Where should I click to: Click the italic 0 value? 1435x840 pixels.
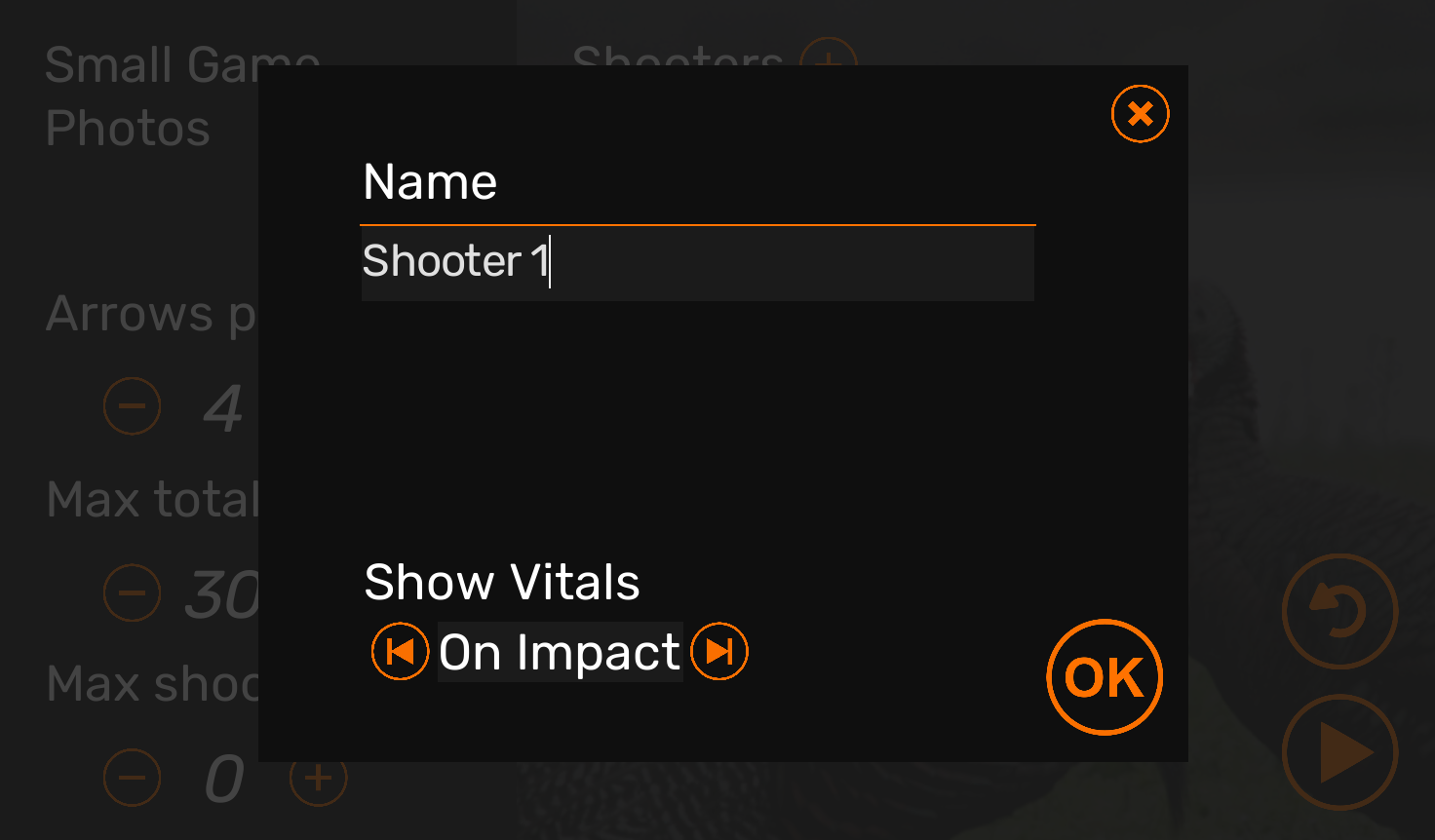(x=224, y=779)
